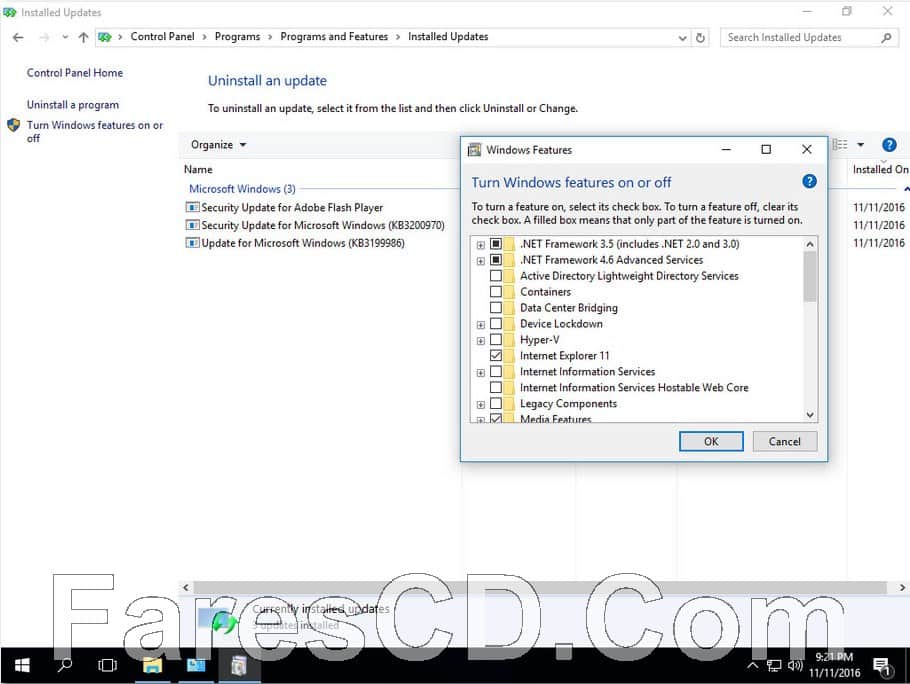910x684 pixels.
Task: Open the Windows Start menu
Action: (x=22, y=665)
